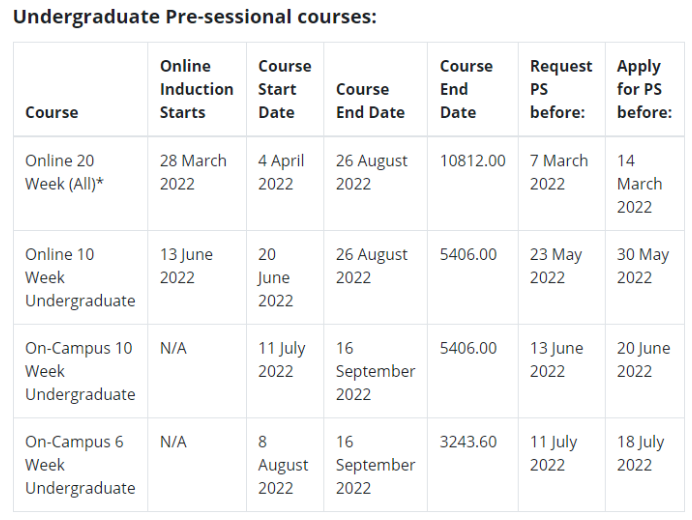Click the Undergraduate Pre-sessional courses heading
The image size is (692, 520).
tap(195, 17)
